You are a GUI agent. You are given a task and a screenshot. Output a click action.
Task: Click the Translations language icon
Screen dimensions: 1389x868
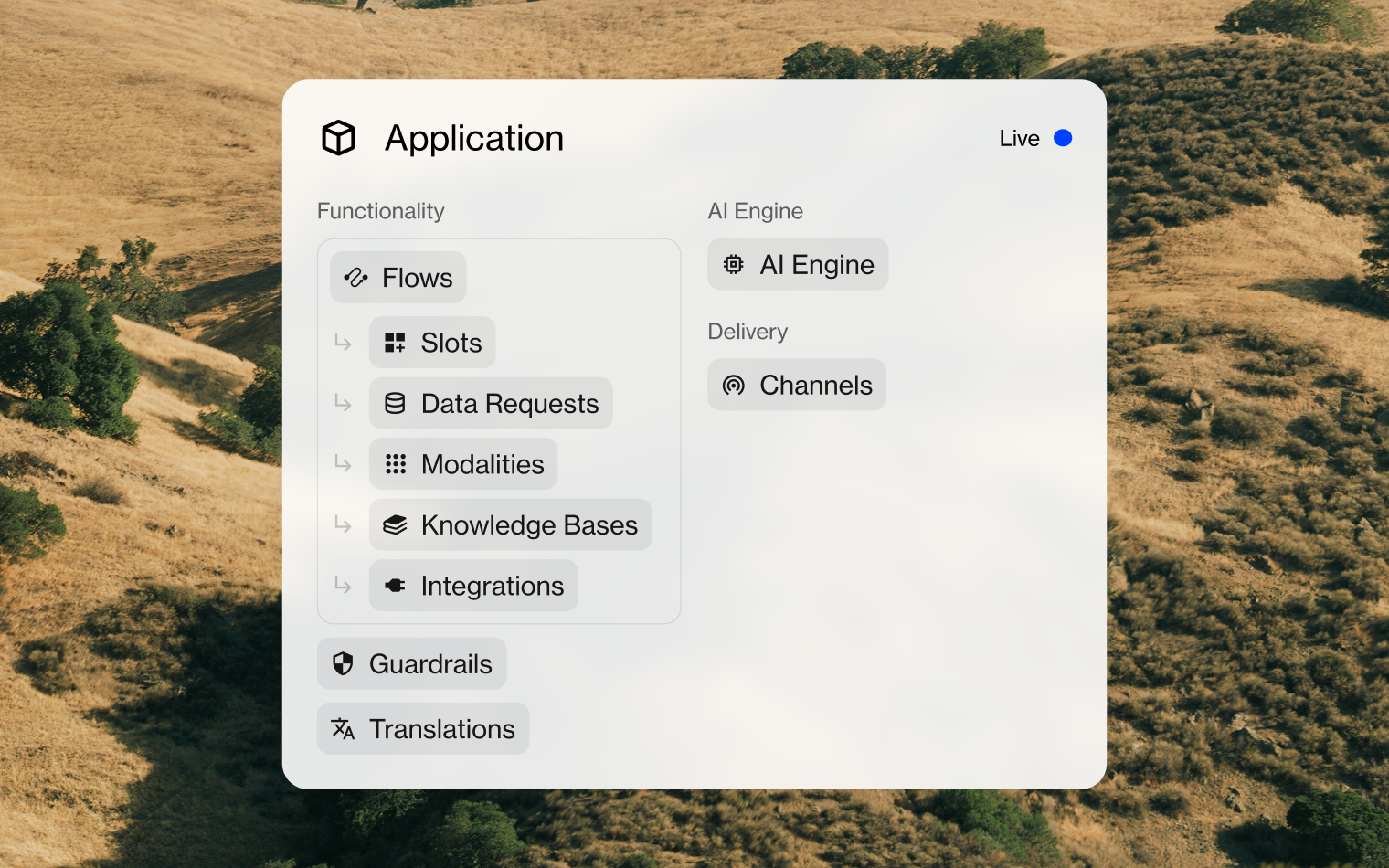(343, 729)
